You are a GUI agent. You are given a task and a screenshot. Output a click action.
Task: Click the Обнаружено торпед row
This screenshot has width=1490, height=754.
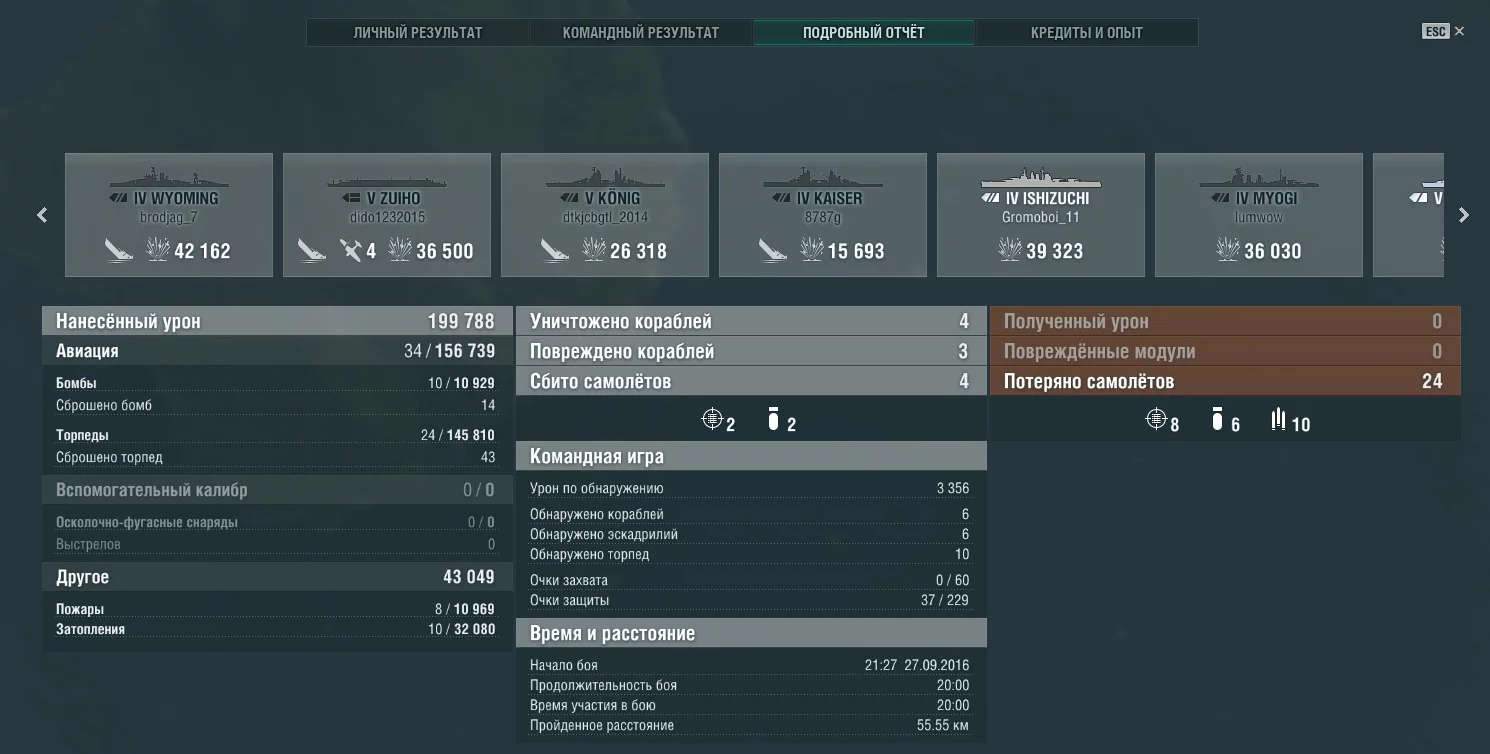tap(751, 555)
